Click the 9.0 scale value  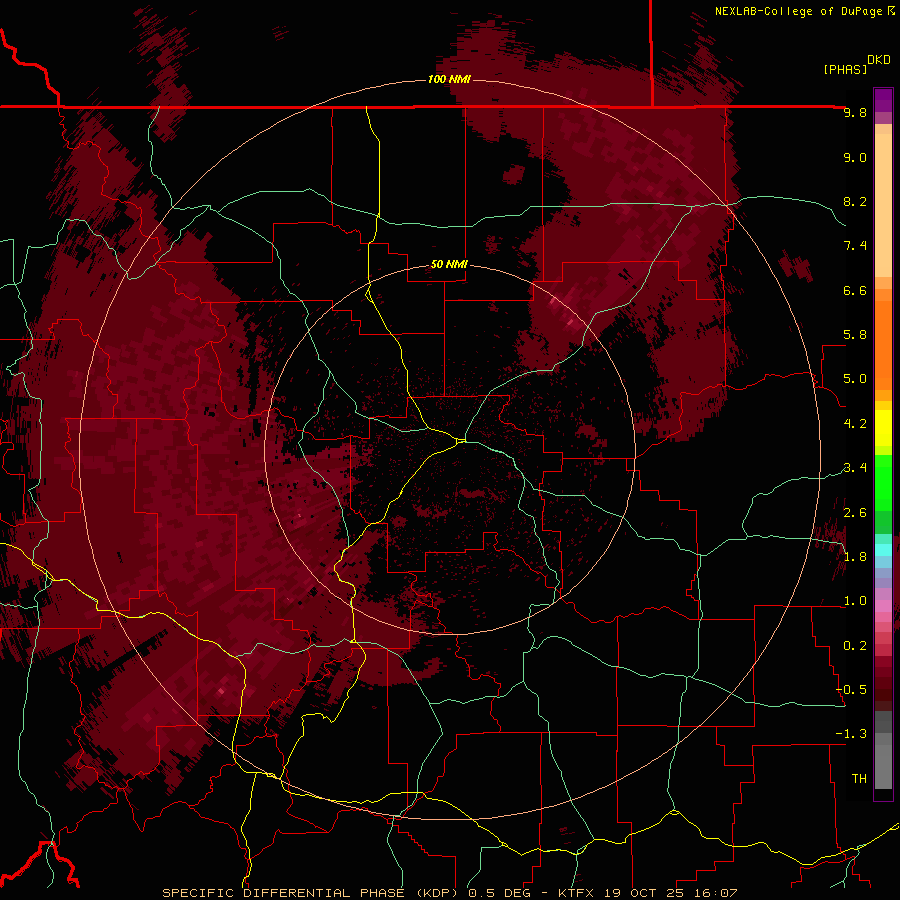point(855,157)
